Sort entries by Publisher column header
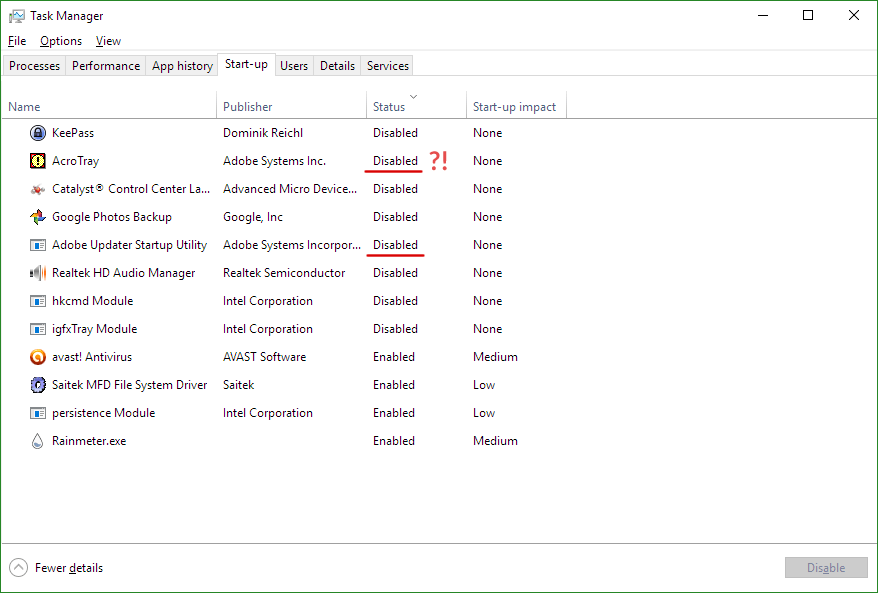Viewport: 878px width, 593px height. point(247,106)
